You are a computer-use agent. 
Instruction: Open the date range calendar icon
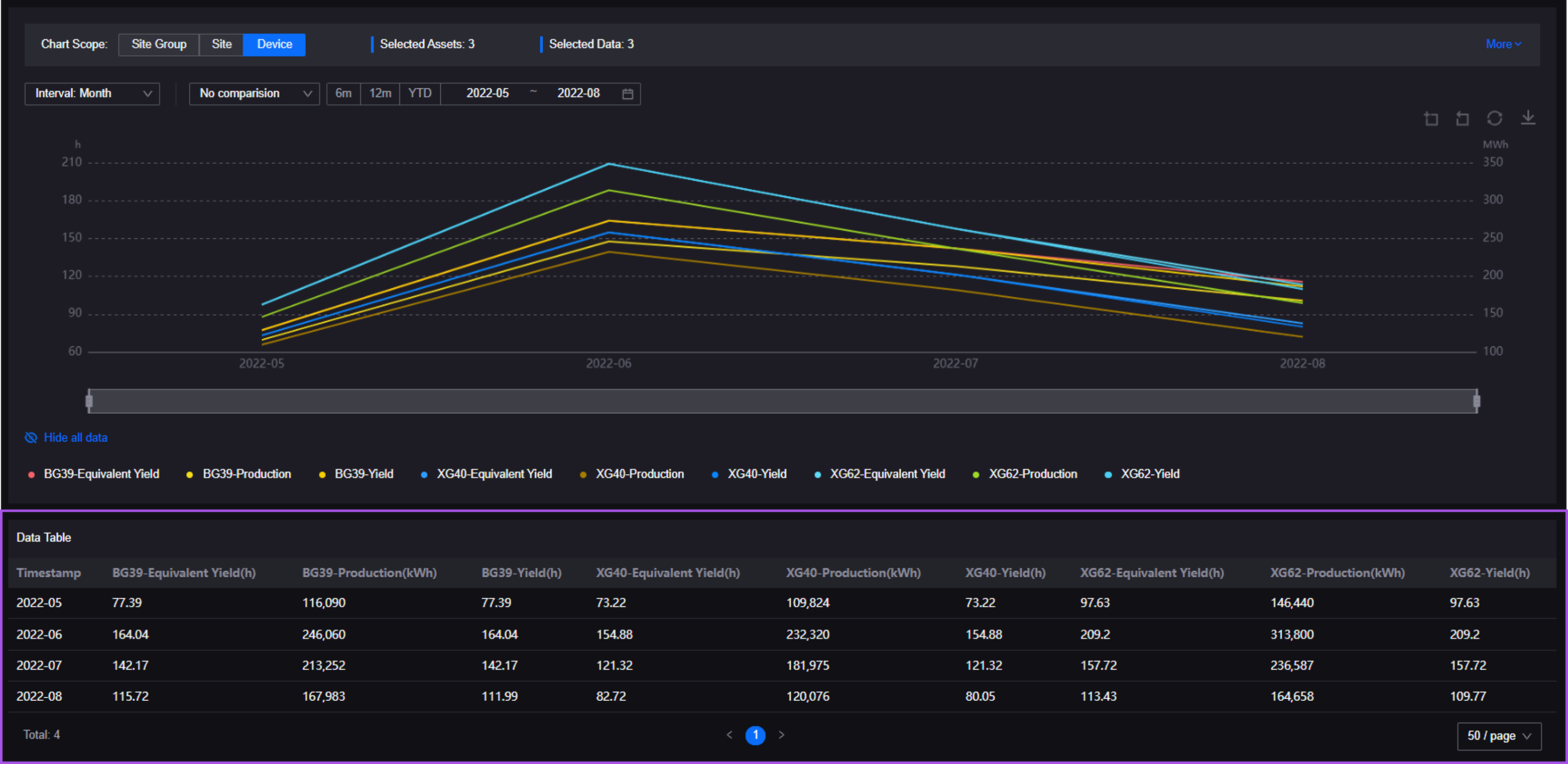click(628, 94)
